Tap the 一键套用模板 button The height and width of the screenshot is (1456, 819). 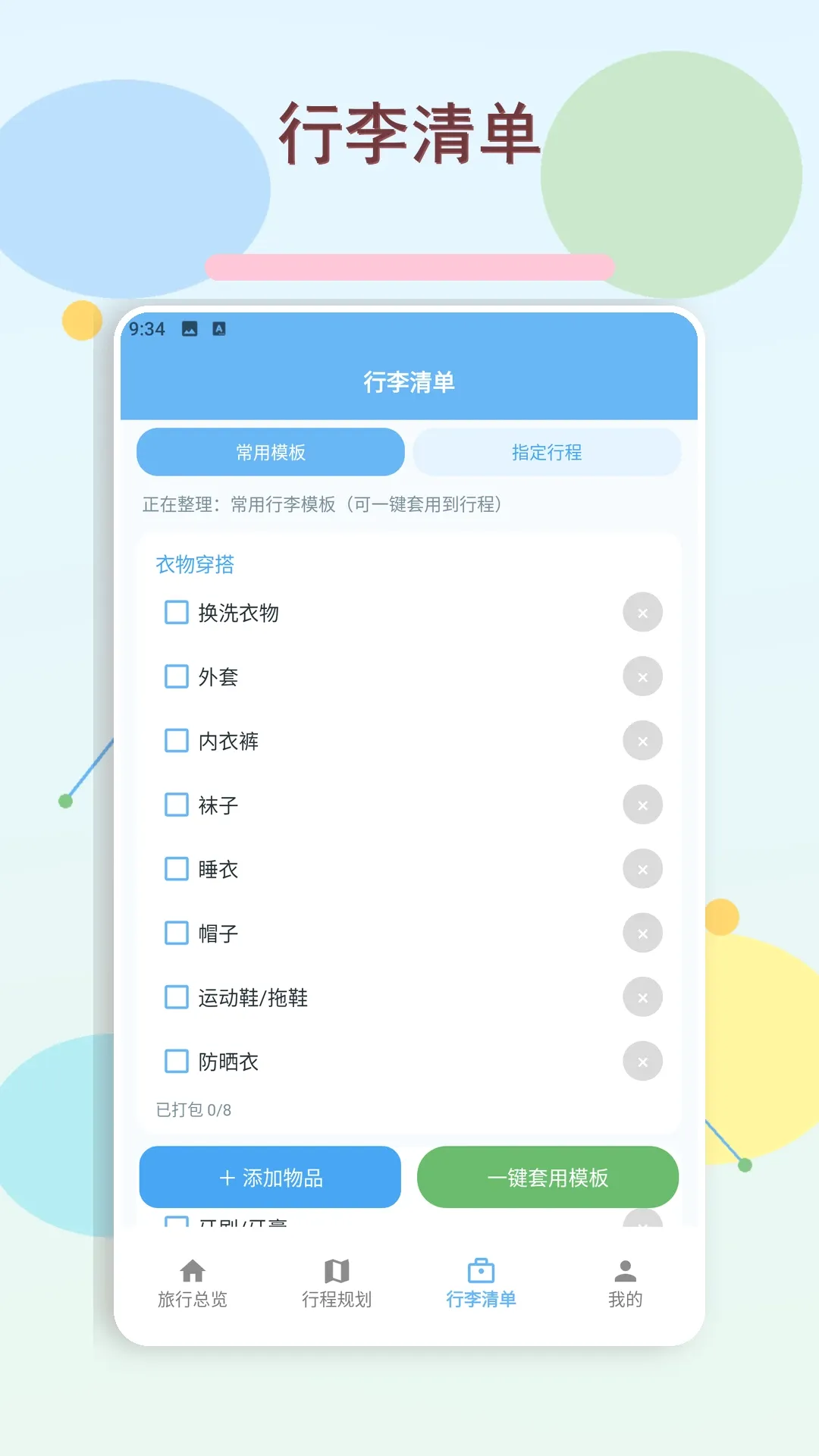(x=548, y=1177)
